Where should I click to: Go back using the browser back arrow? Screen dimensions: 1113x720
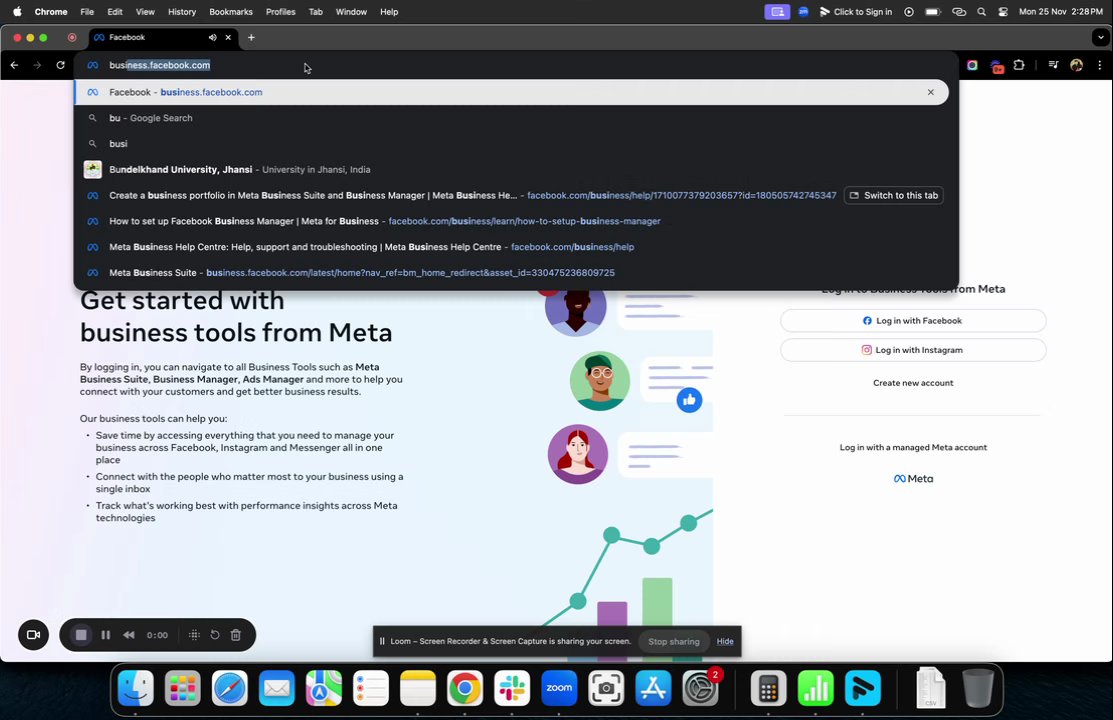point(14,65)
